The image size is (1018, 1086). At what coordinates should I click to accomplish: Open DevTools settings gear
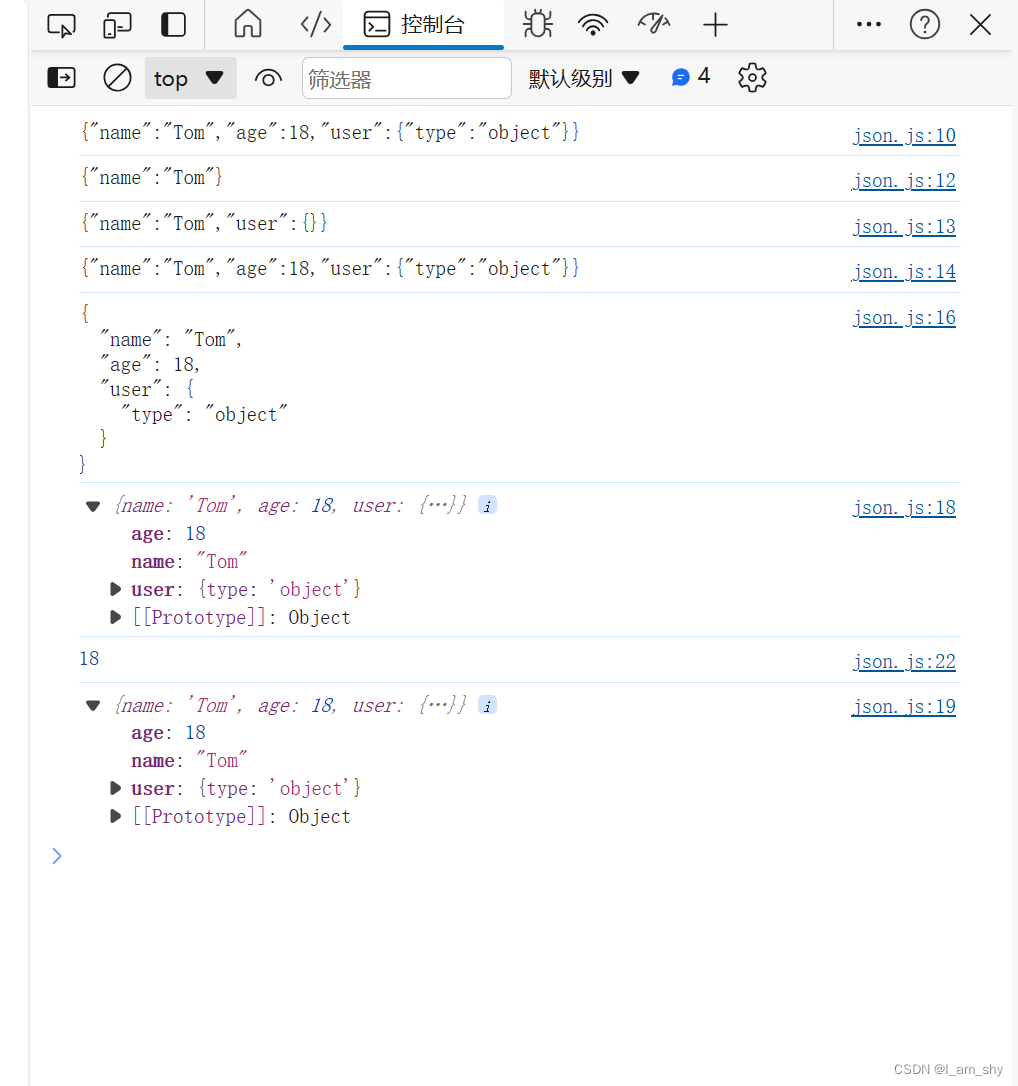[x=752, y=77]
